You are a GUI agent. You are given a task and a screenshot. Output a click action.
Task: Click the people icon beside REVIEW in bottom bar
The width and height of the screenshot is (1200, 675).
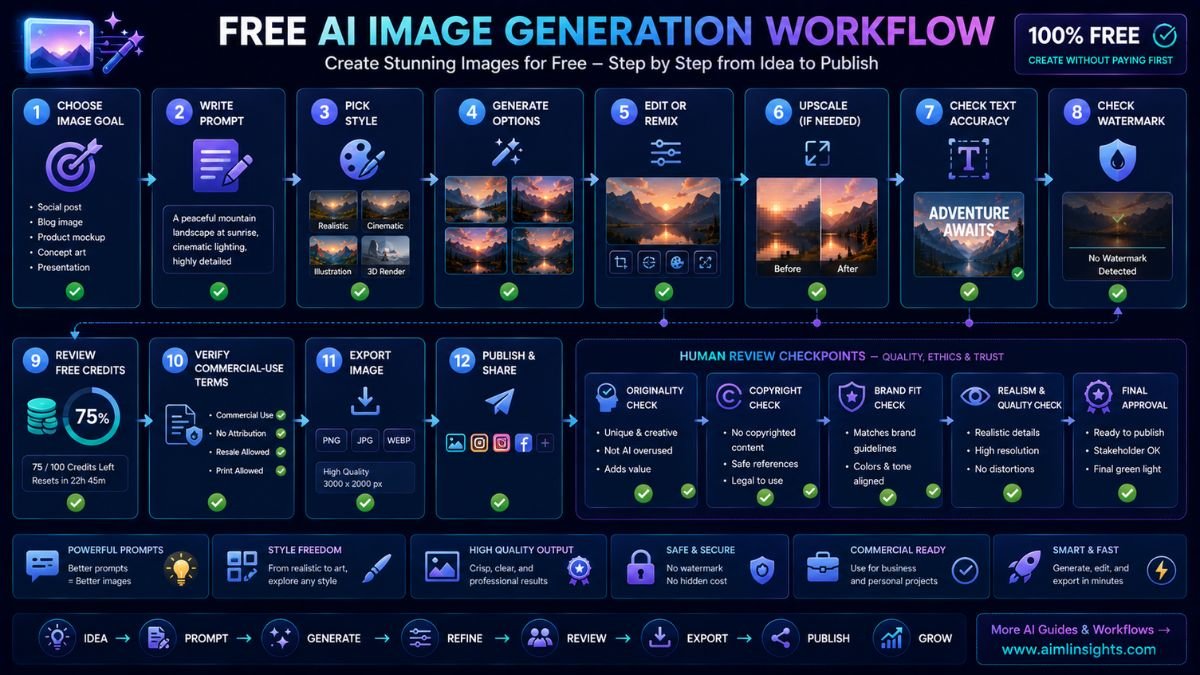coord(540,638)
